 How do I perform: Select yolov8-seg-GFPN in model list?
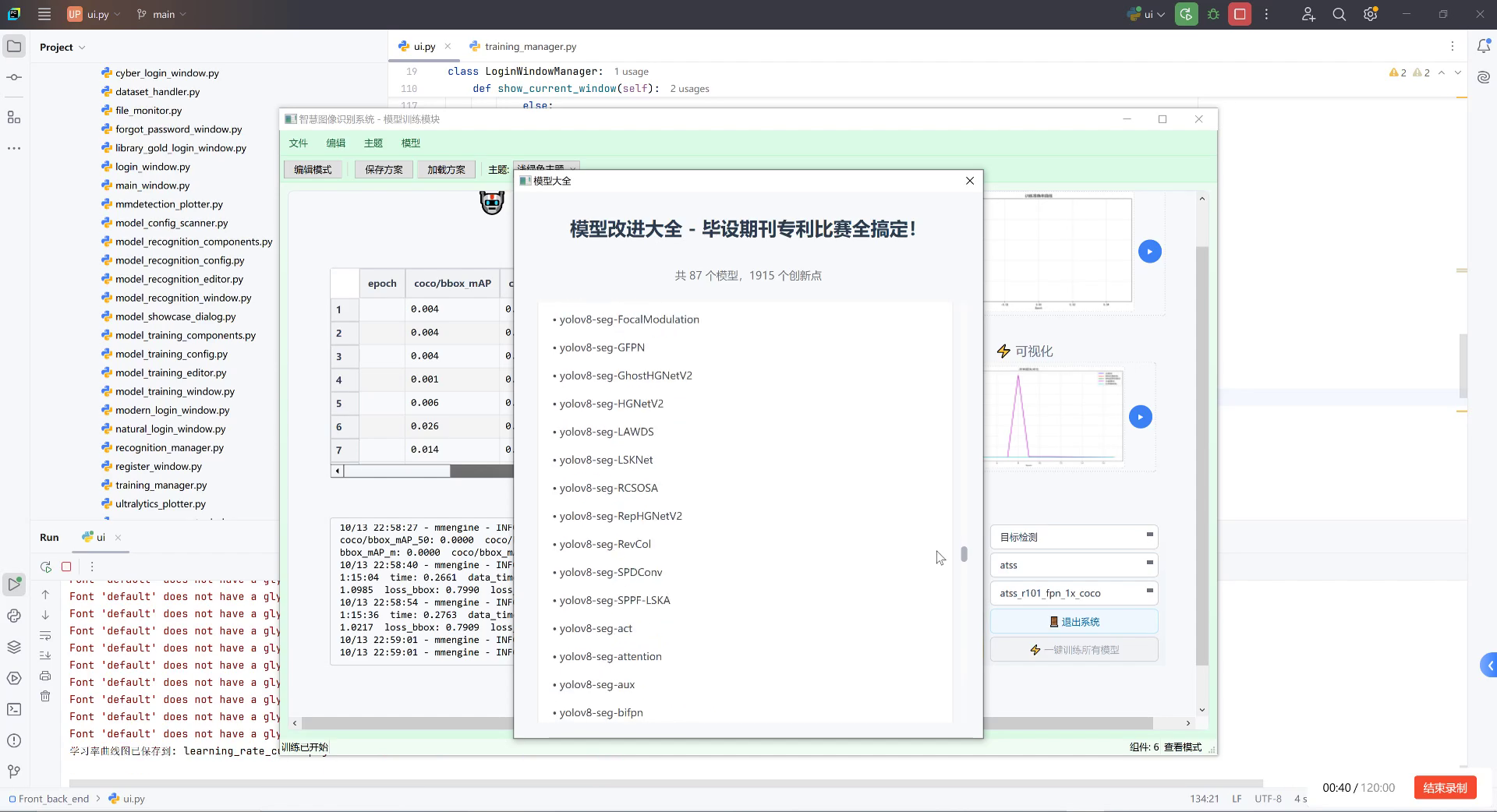tap(602, 348)
